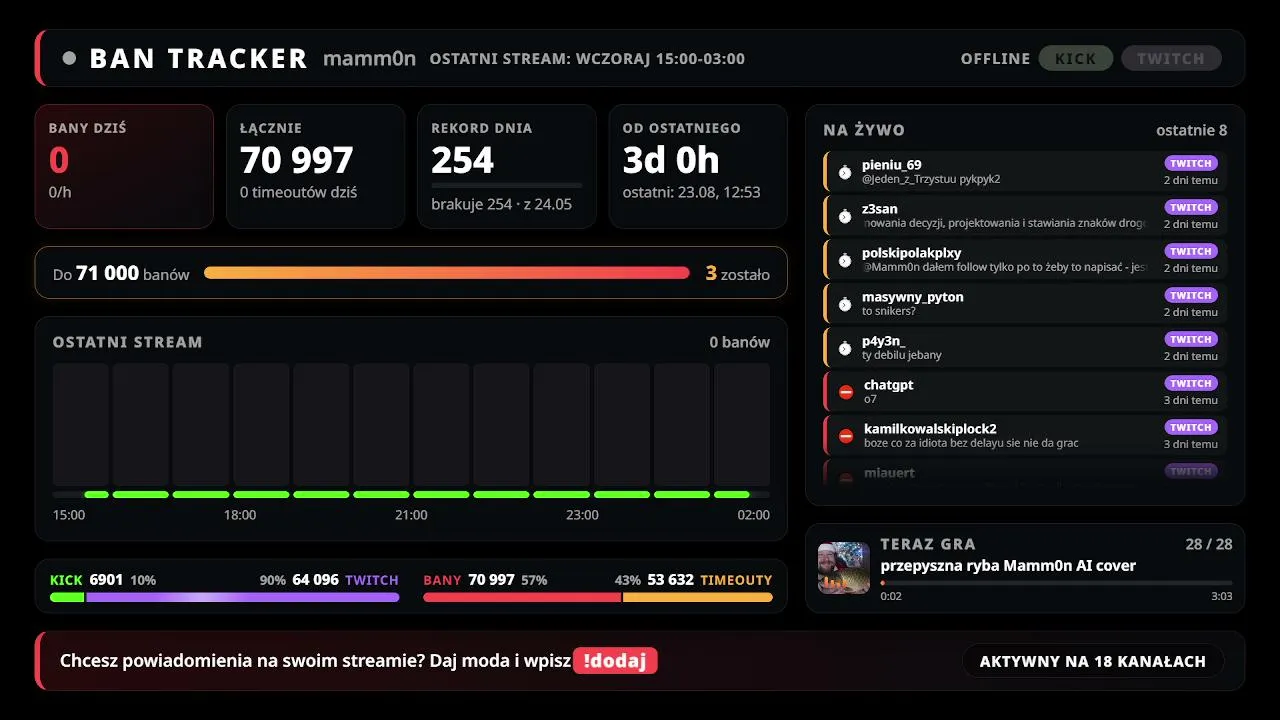This screenshot has width=1280, height=720.
Task: Click the '0 banów' chart label
Action: click(740, 342)
